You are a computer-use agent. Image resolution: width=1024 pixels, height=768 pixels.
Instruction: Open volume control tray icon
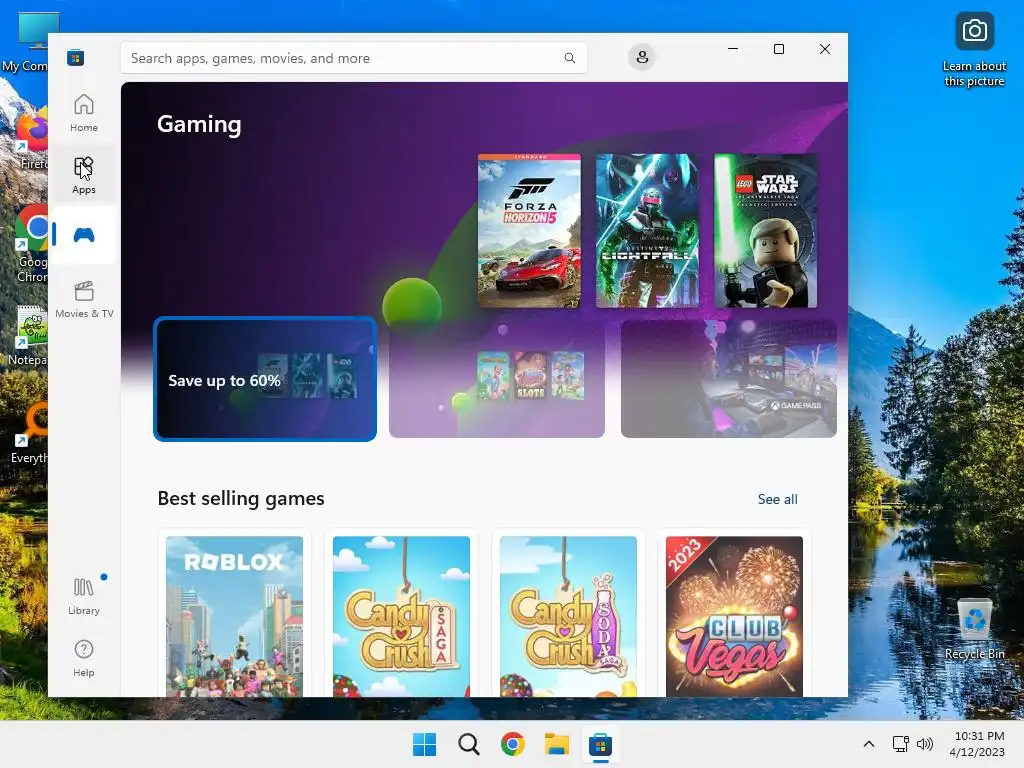[x=925, y=744]
